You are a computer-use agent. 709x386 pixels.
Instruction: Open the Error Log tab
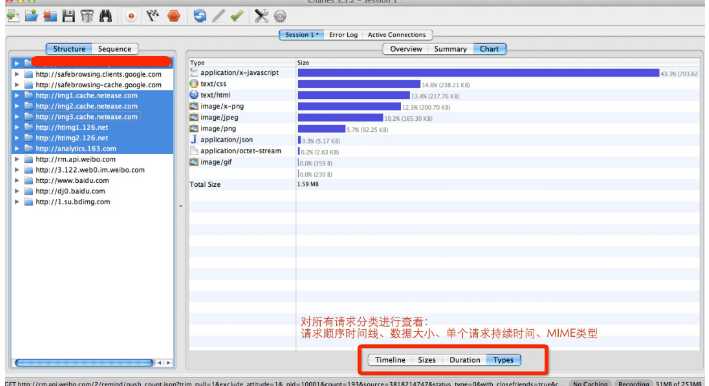(x=343, y=35)
